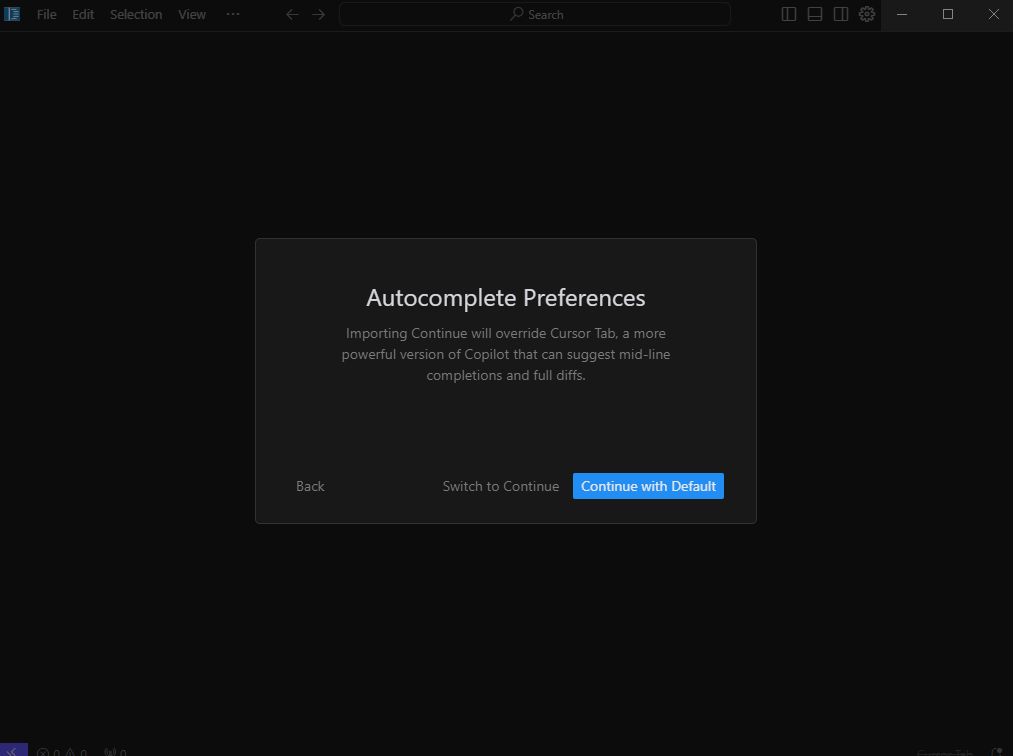
Task: Go back with the left arrow
Action: (292, 14)
